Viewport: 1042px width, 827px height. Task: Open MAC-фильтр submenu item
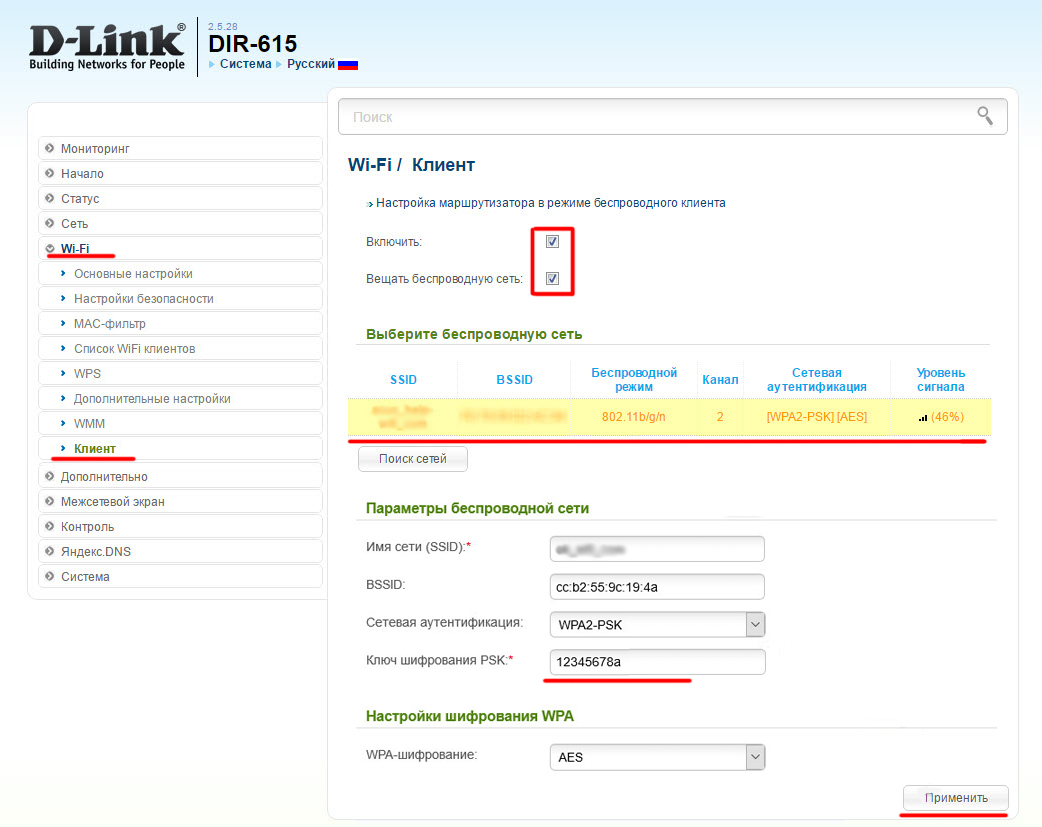(181, 324)
